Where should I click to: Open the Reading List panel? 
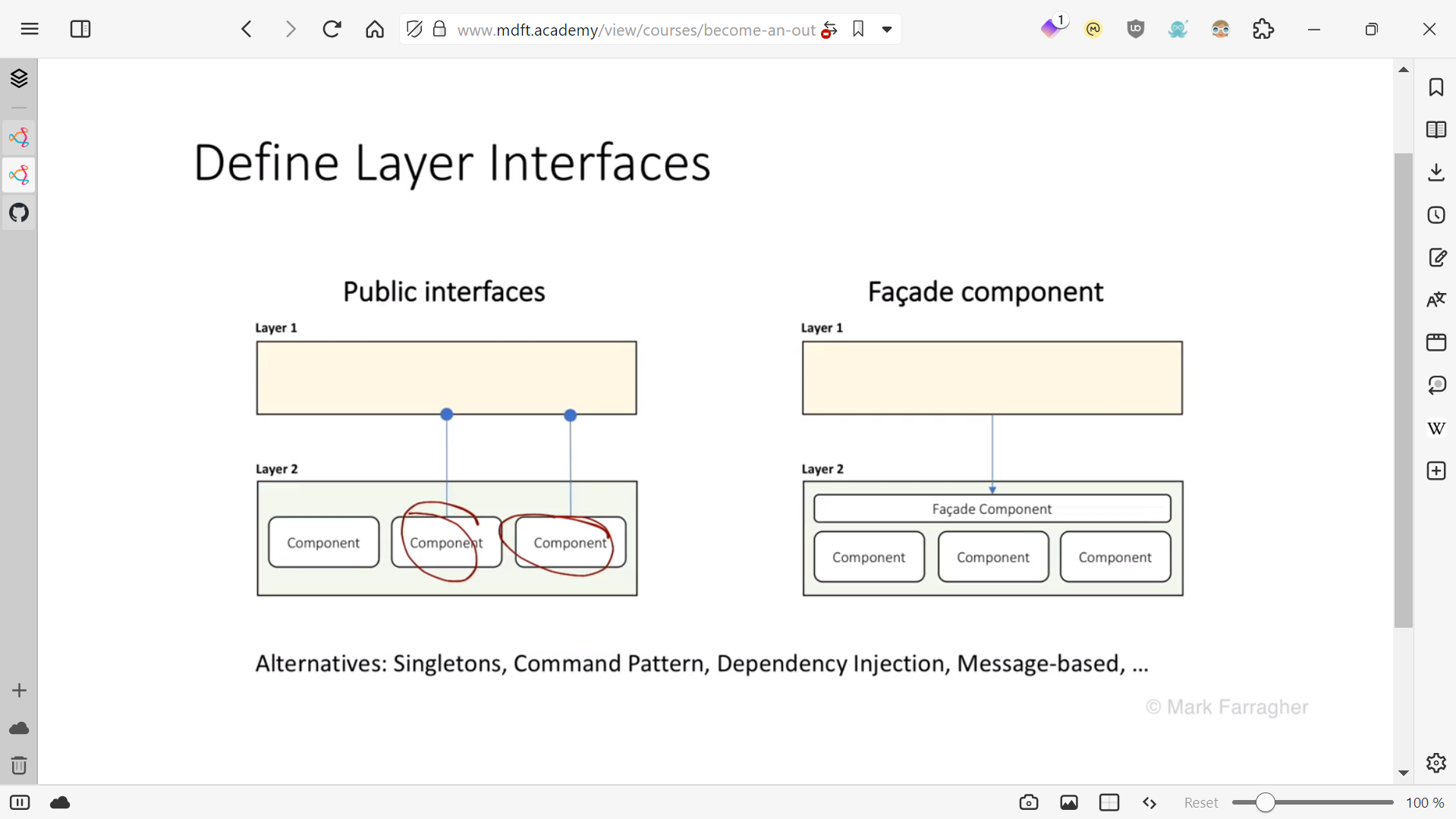coord(1436,130)
